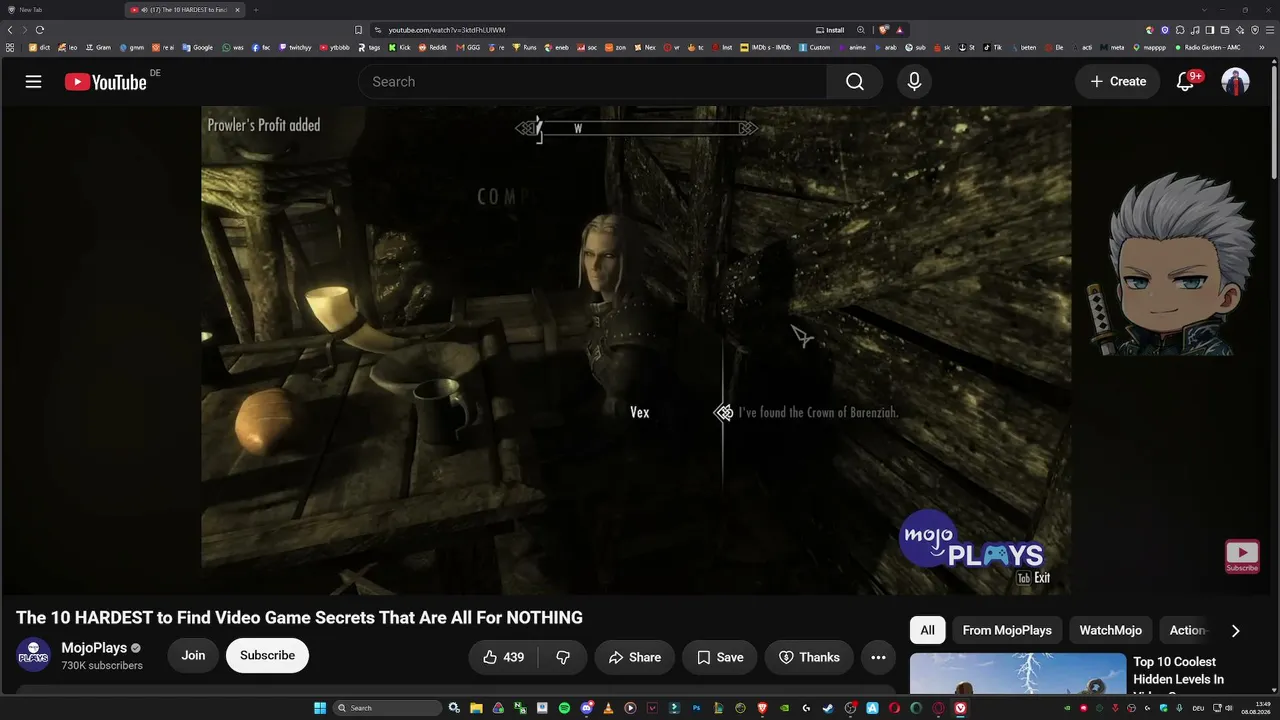Go back in browser history
The image size is (1280, 720).
10,30
